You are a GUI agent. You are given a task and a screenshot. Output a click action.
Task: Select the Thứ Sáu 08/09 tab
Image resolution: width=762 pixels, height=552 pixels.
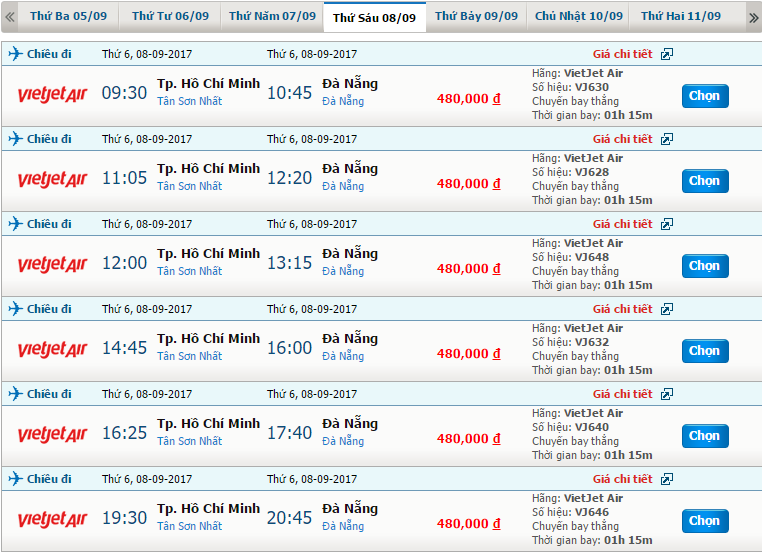coord(375,17)
